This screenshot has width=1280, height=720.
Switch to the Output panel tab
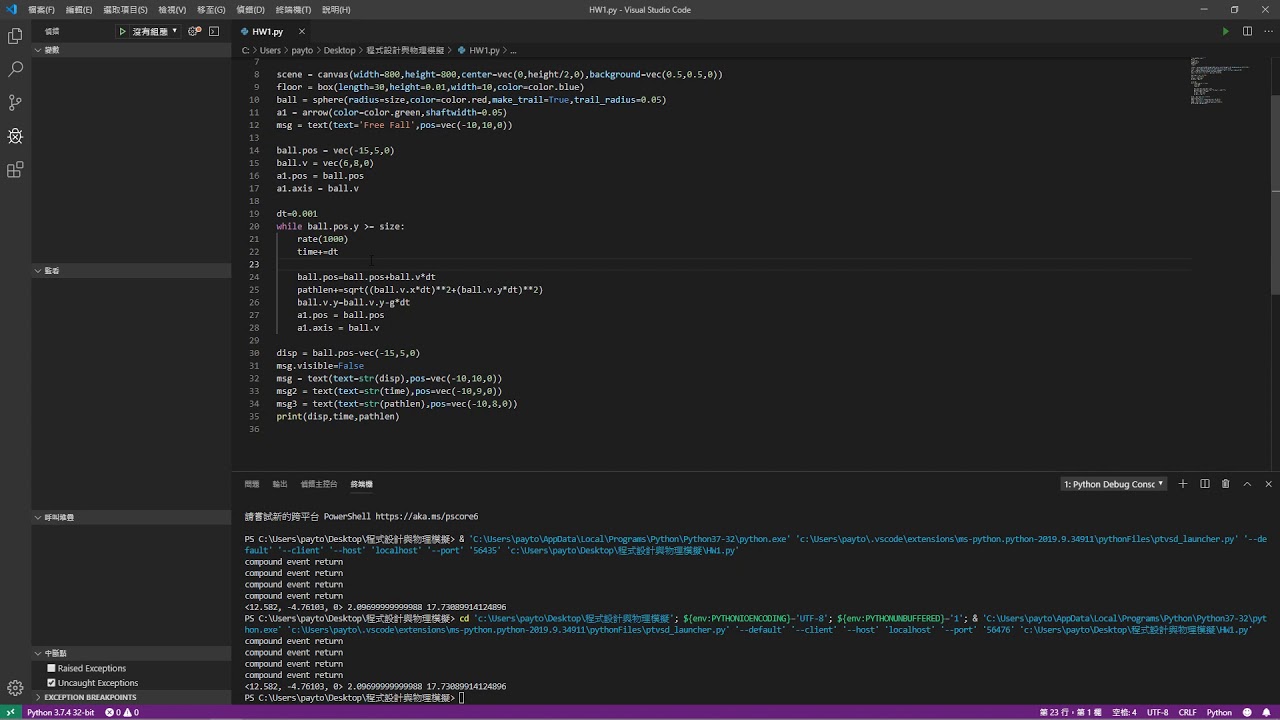click(280, 484)
